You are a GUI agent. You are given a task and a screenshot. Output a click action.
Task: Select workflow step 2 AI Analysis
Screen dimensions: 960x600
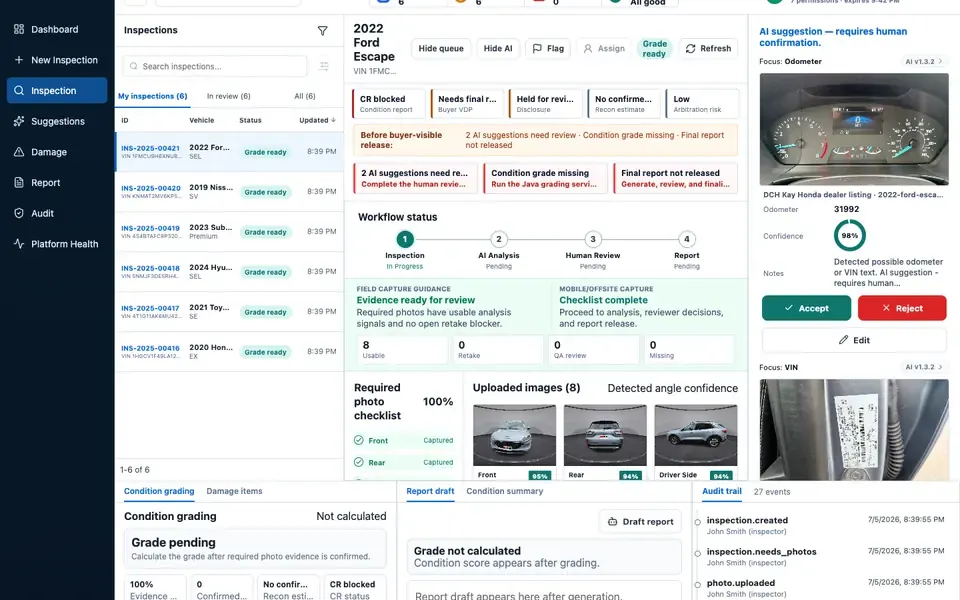pyautogui.click(x=499, y=239)
